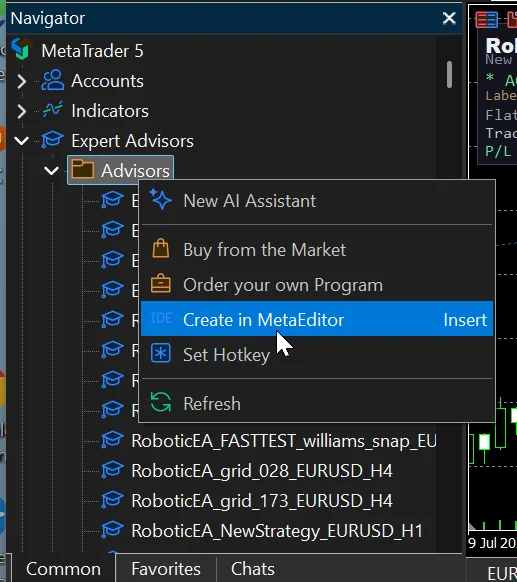The width and height of the screenshot is (517, 582).
Task: Expand the Indicators tree node
Action: [x=22, y=111]
